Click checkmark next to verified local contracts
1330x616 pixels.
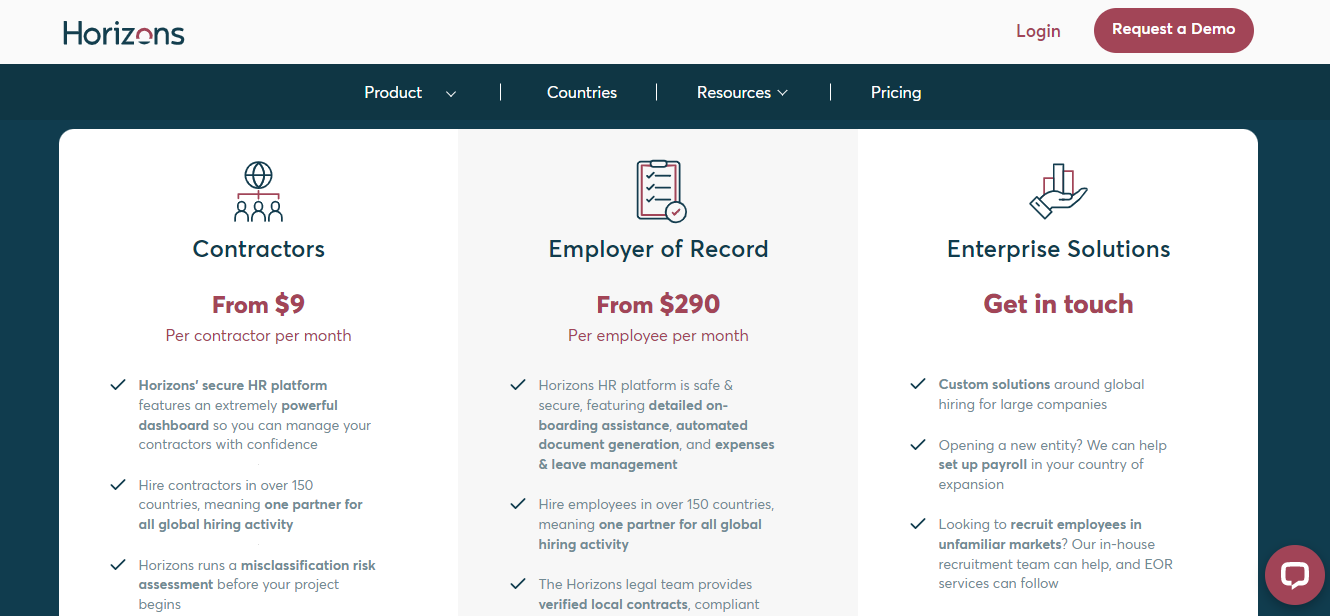tap(518, 584)
